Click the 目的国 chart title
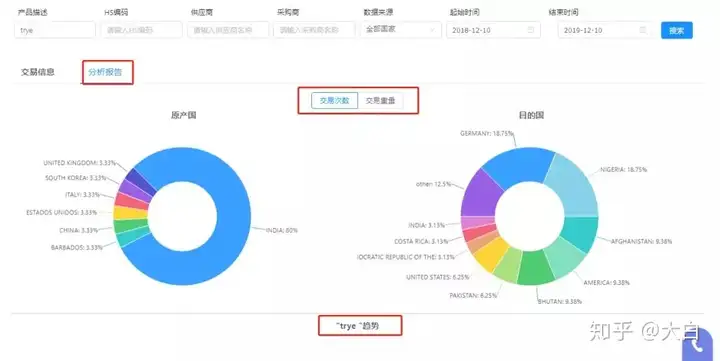Viewport: 720px width, 361px height. 531,115
